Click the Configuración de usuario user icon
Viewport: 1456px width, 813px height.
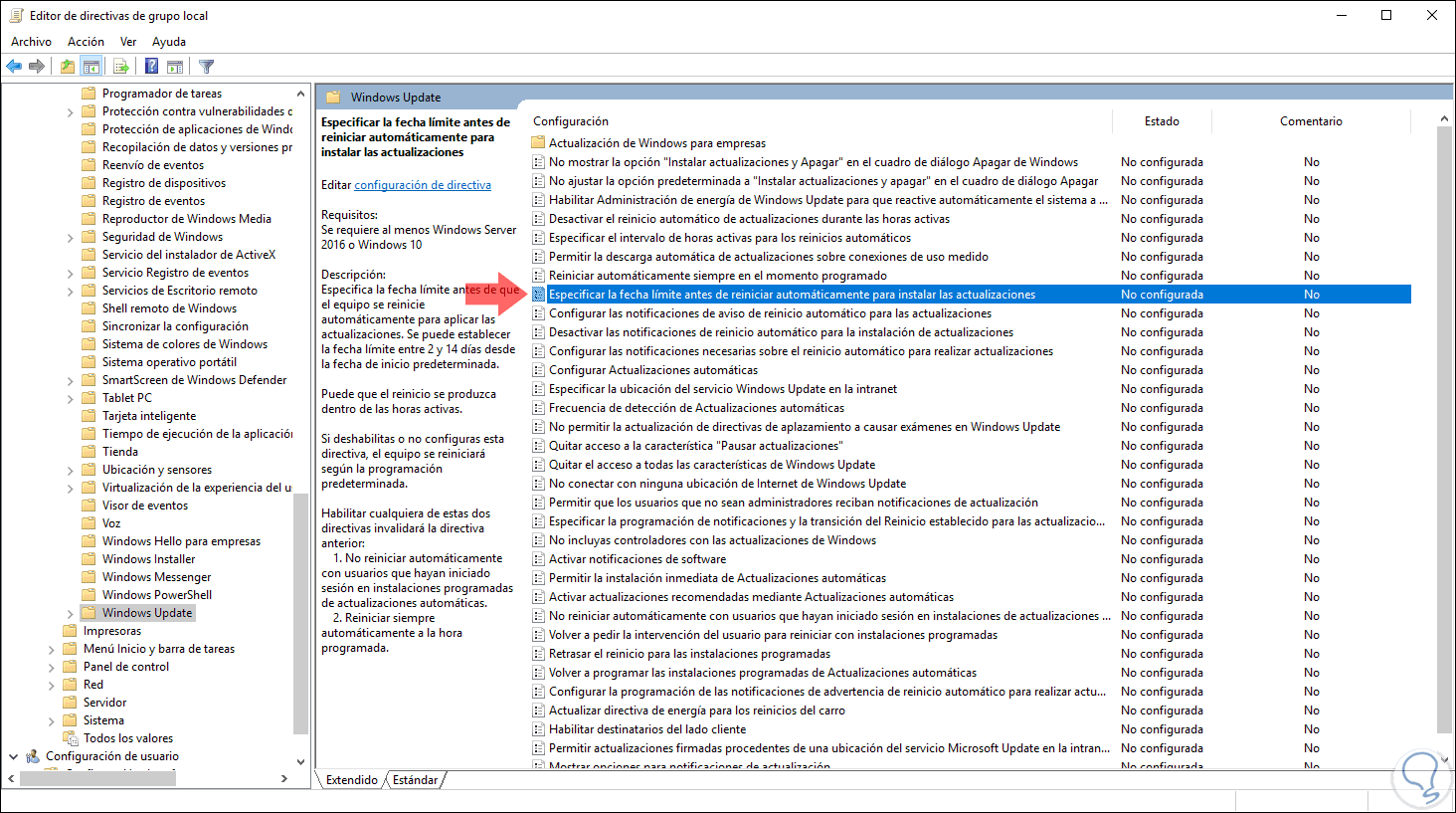pyautogui.click(x=33, y=756)
